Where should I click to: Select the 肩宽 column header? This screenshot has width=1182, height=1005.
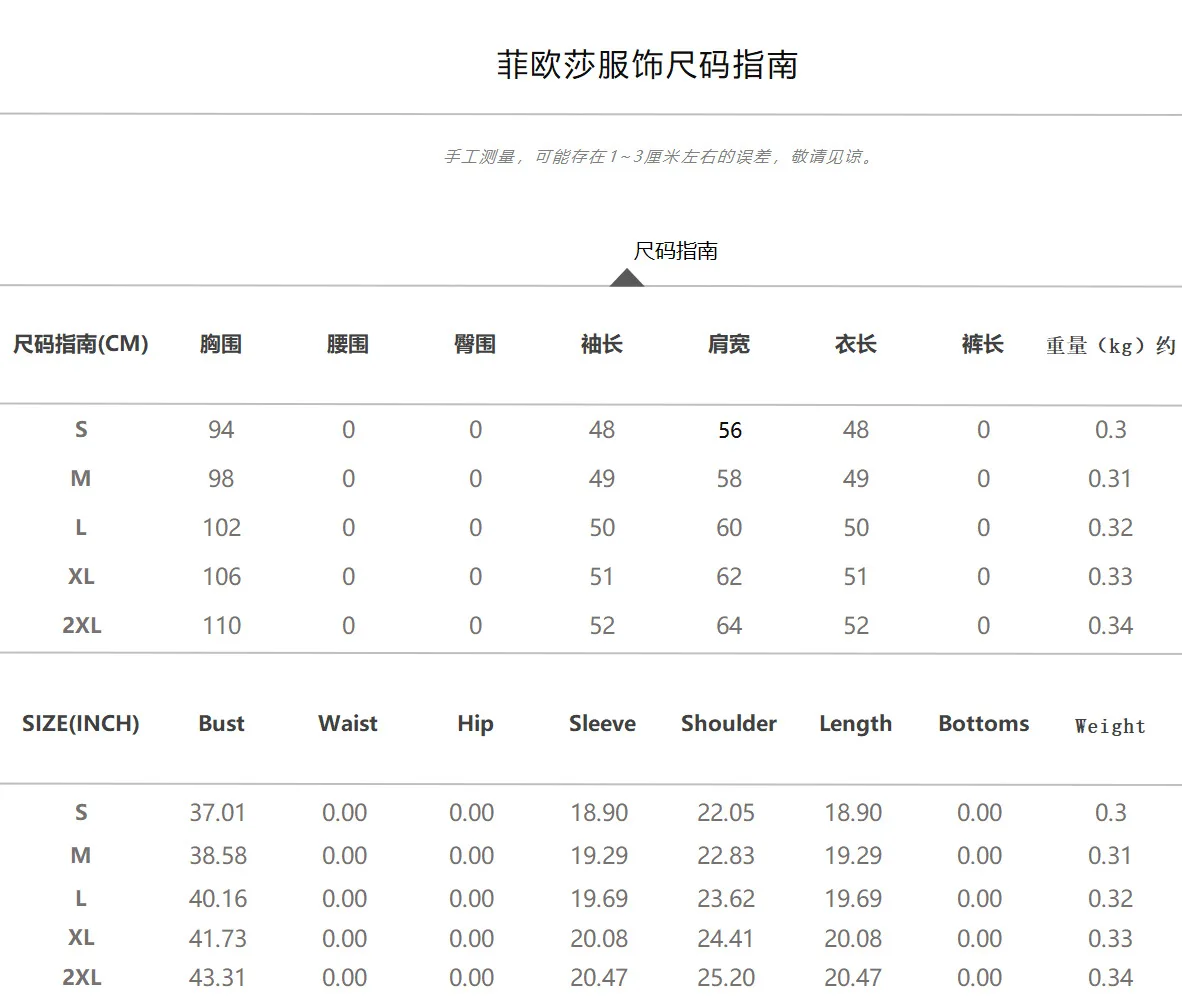coord(729,344)
